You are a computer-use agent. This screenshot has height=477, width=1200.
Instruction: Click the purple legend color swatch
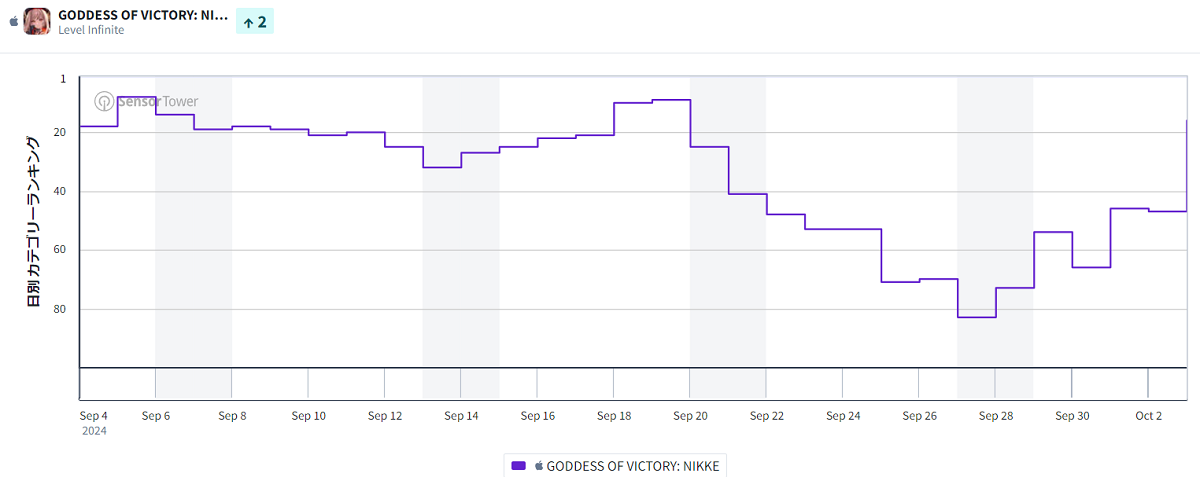pos(518,465)
